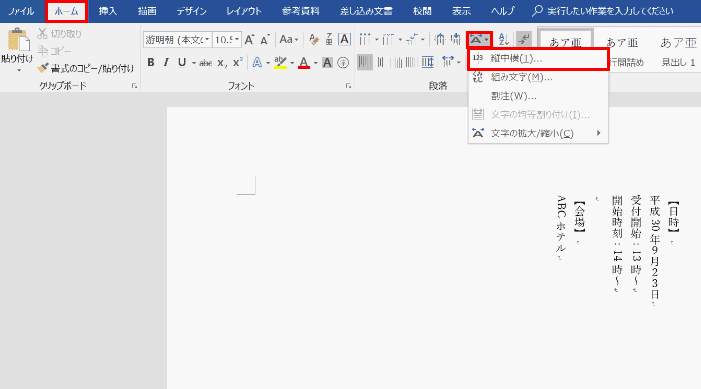Screen dimensions: 701x389
Task: Switch to the 挿入 tab
Action: [x=108, y=11]
